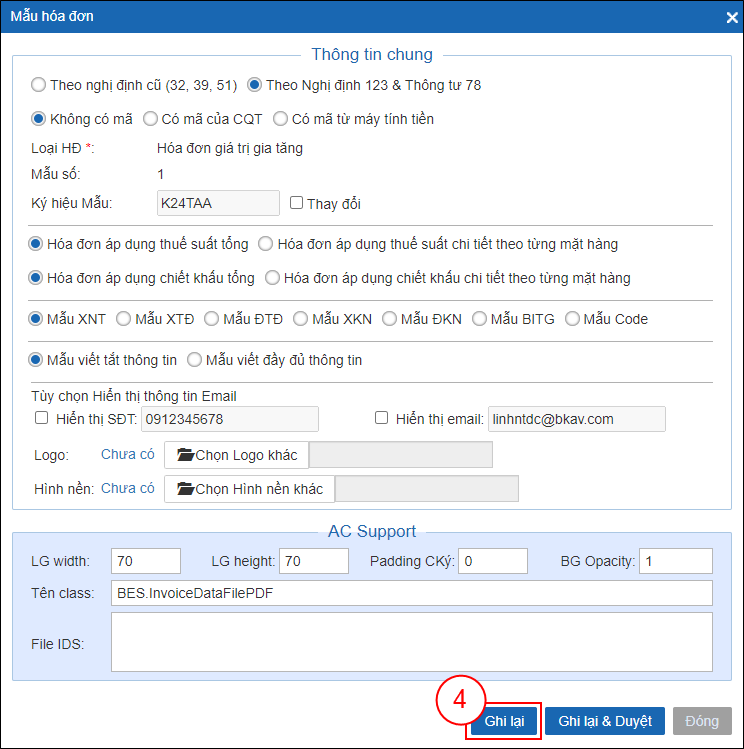
Task: Click the Ghi lại button
Action: [504, 721]
